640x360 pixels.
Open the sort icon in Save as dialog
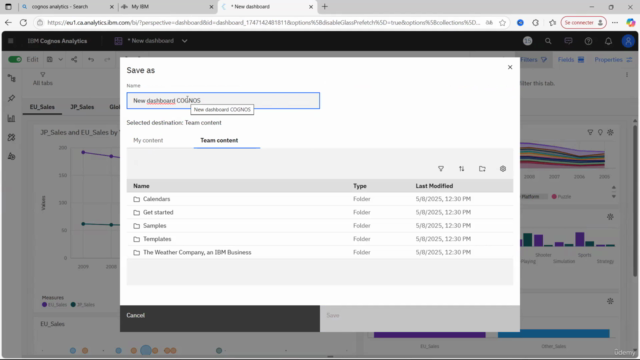tap(461, 169)
